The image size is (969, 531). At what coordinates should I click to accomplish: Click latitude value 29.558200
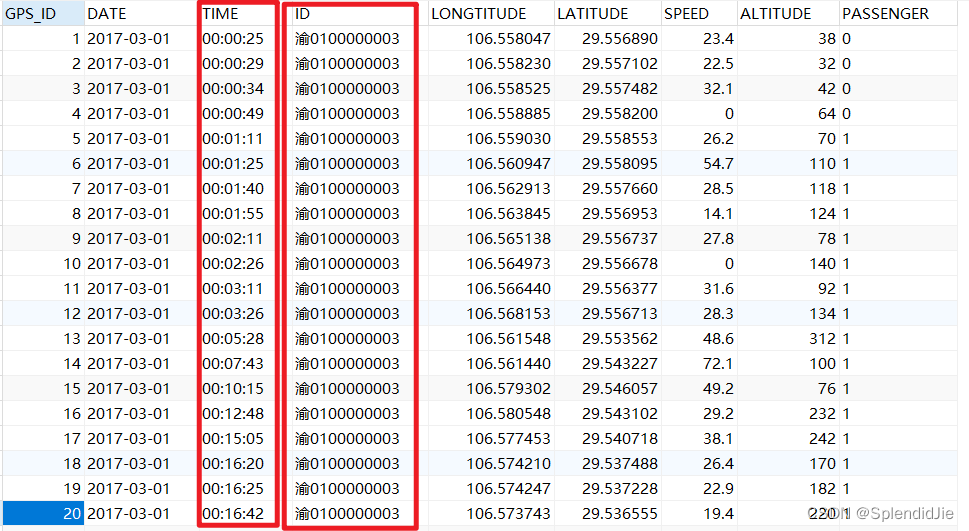tap(620, 114)
